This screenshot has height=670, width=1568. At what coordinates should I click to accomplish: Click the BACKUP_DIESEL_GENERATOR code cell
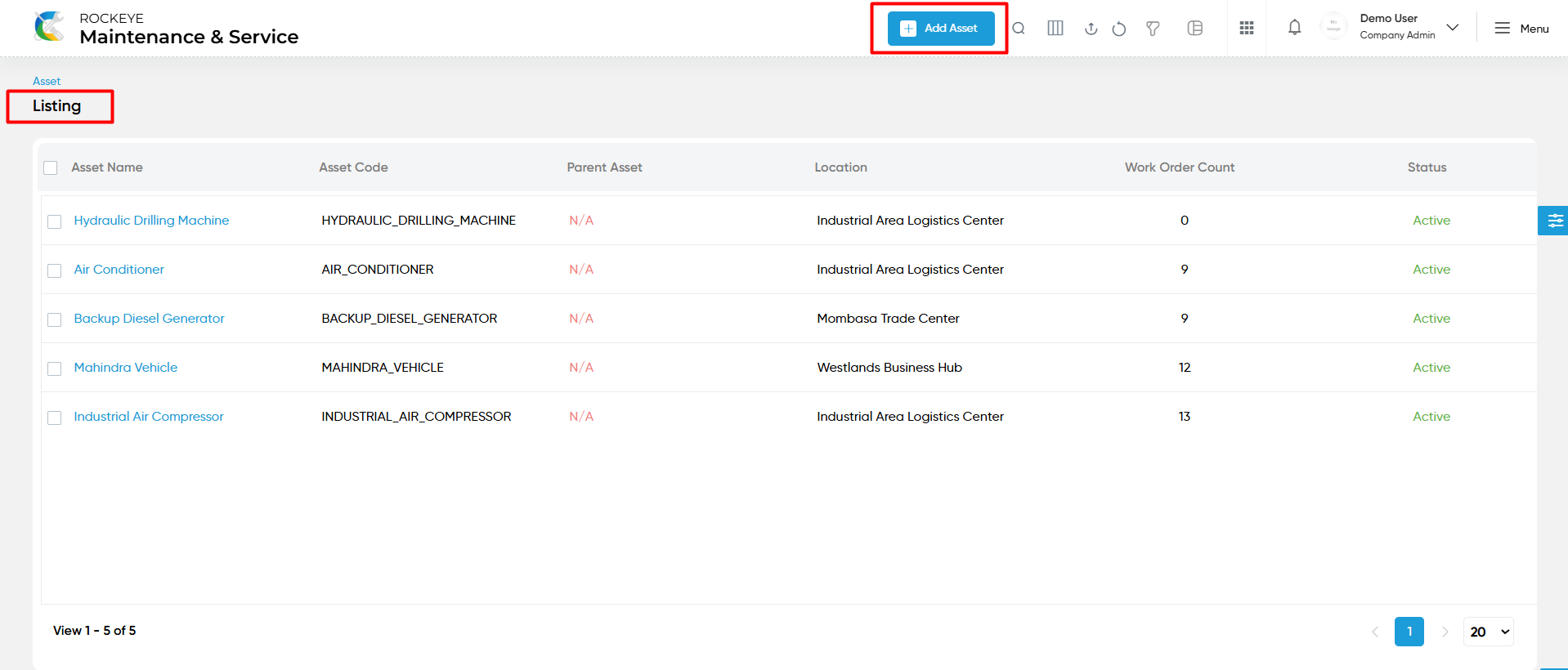pos(410,319)
